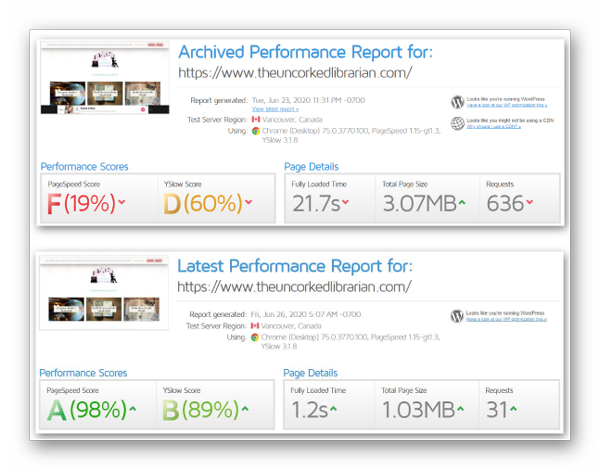Click Performance Scores heading in Archived report
The width and height of the screenshot is (600, 470).
click(84, 167)
